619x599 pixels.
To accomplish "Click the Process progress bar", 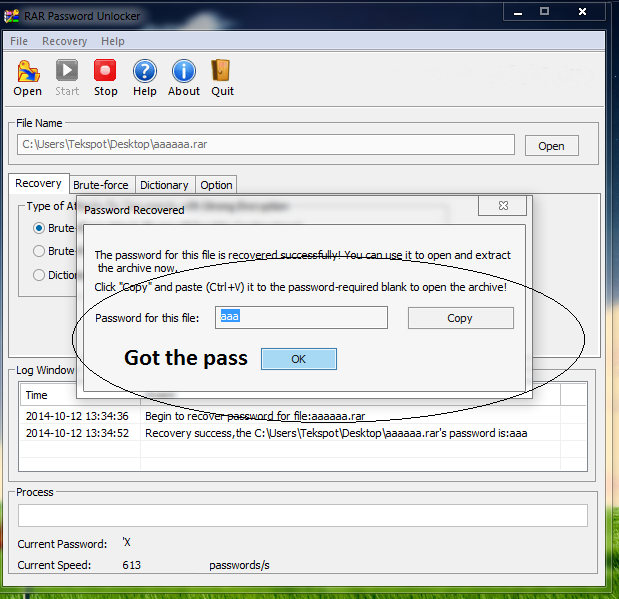I will pos(303,515).
